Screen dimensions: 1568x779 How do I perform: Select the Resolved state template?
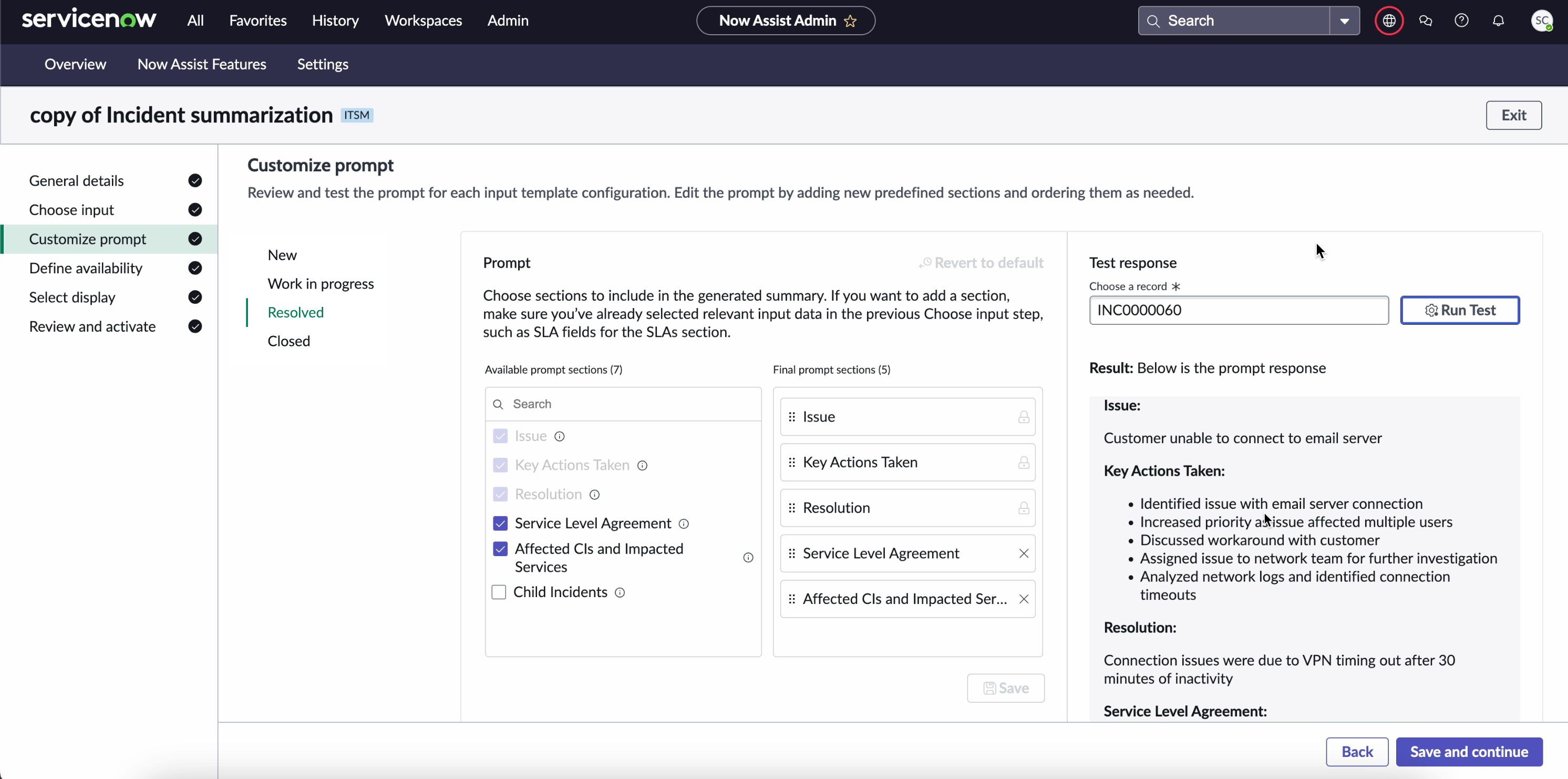click(x=295, y=313)
